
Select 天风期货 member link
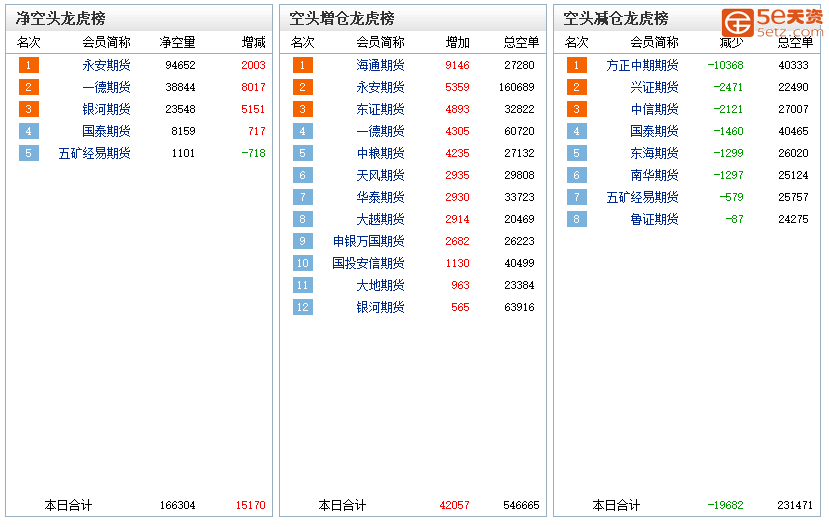tap(380, 175)
